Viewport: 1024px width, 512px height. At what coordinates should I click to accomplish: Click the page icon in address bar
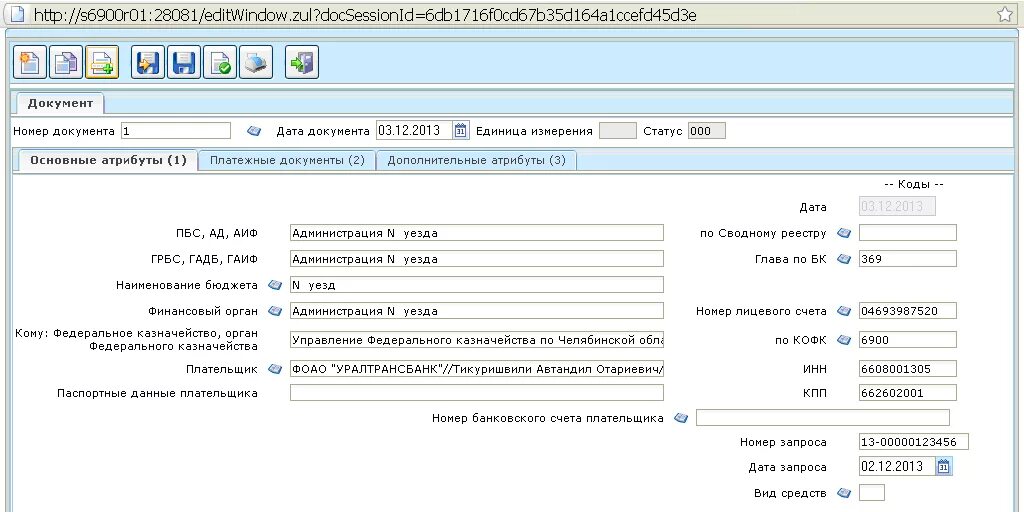click(16, 14)
